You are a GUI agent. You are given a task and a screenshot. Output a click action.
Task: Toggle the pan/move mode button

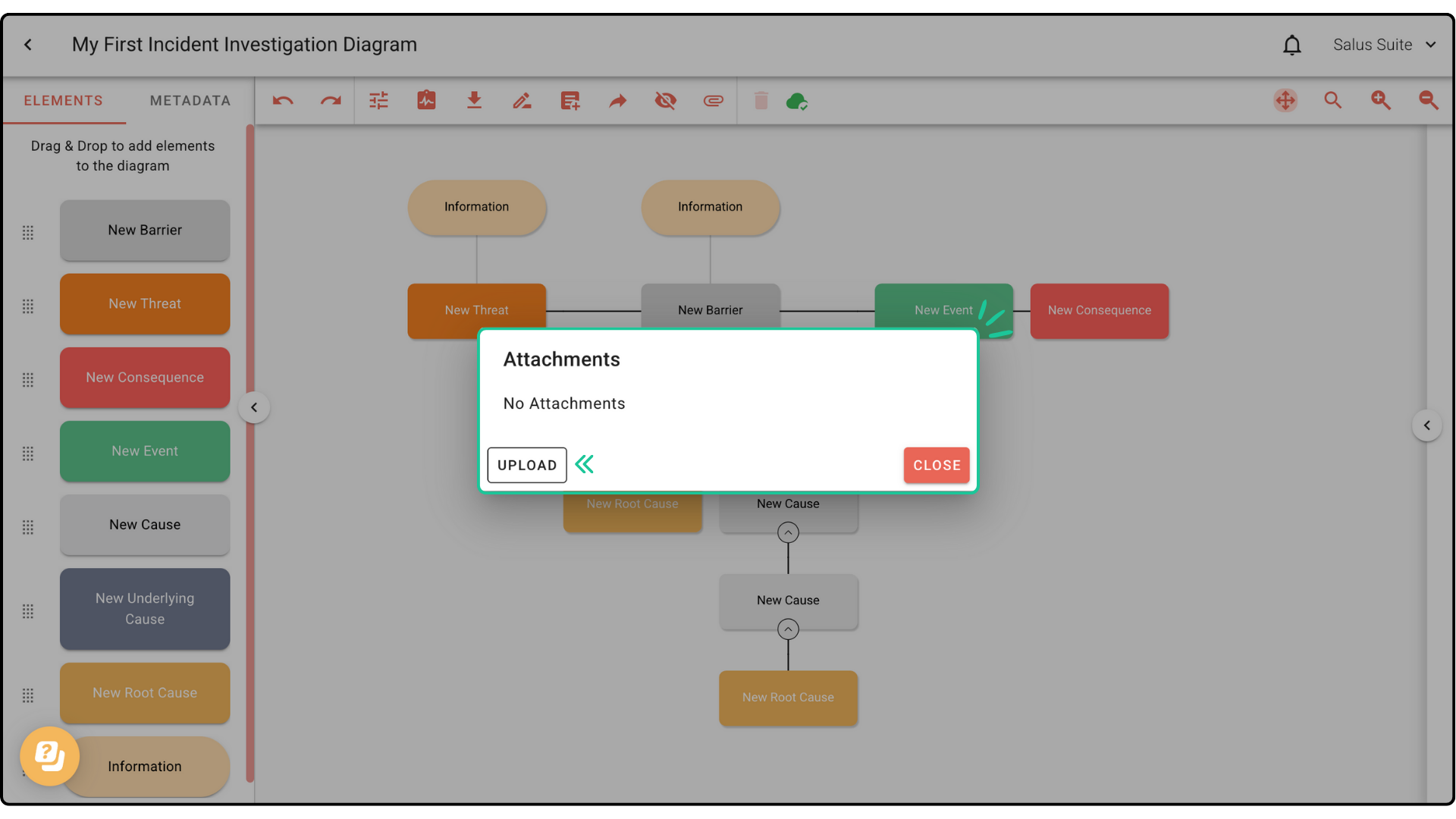[1285, 101]
